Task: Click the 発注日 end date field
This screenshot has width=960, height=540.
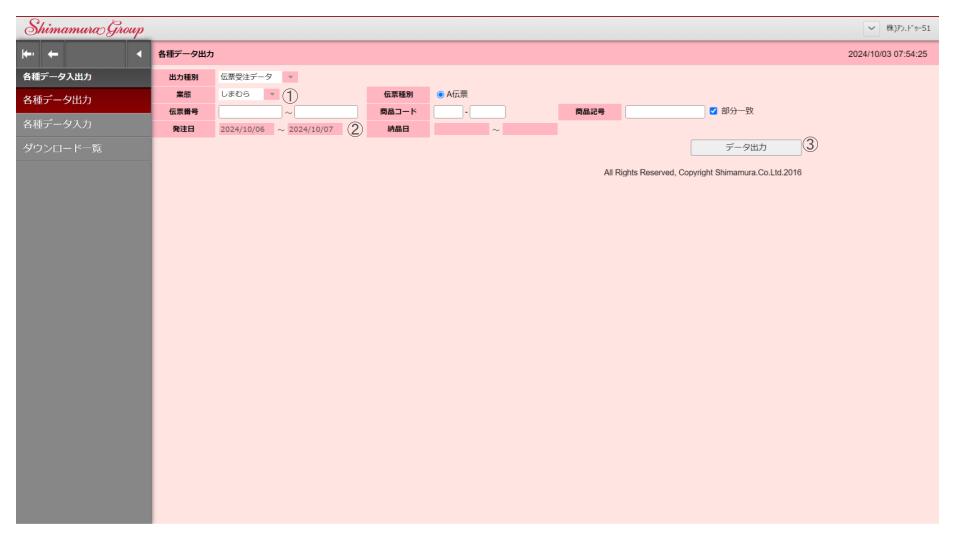Action: tap(314, 129)
